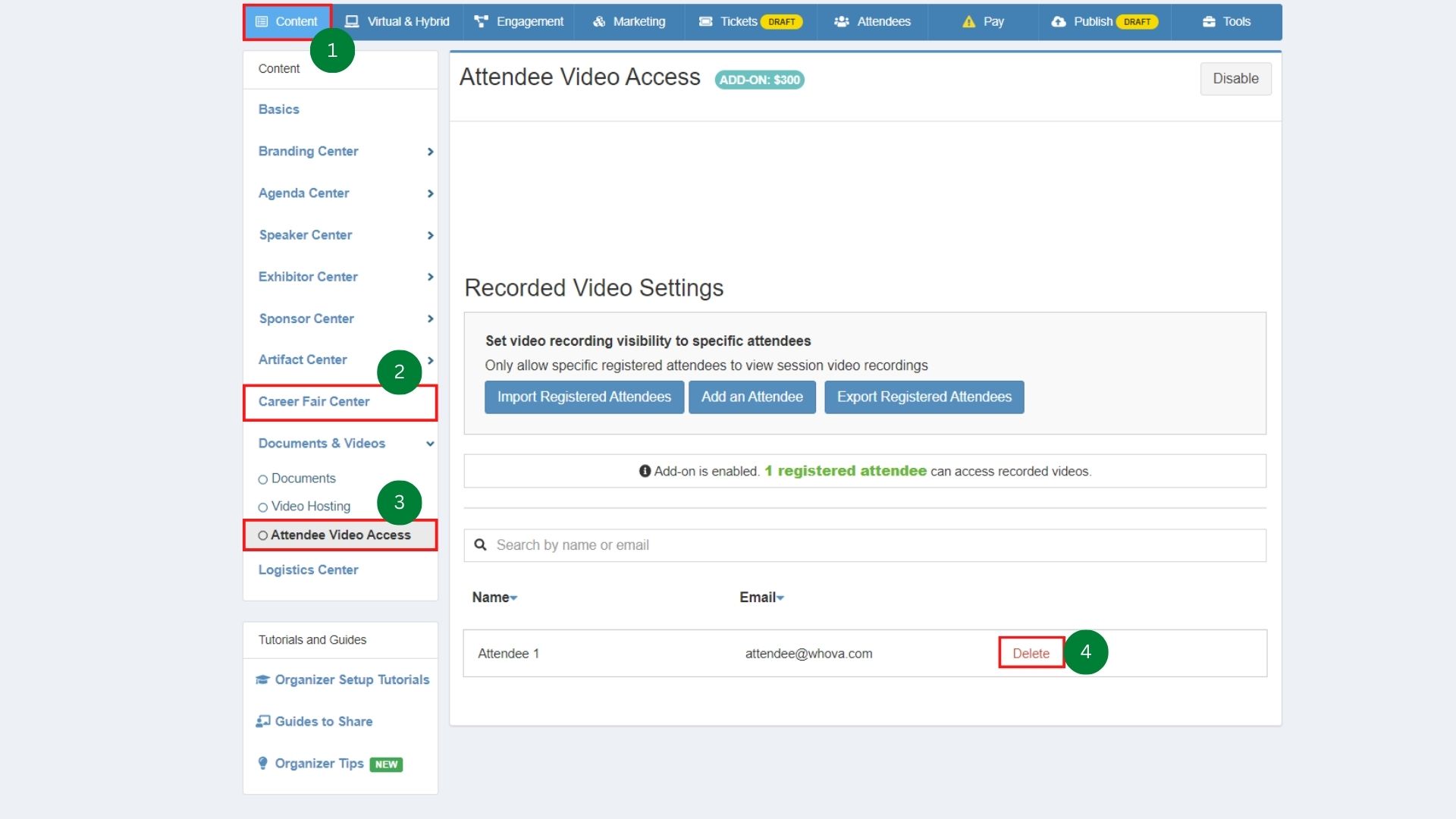Click the Marketing icon in top navigation
This screenshot has height=819, width=1456.
pos(599,21)
